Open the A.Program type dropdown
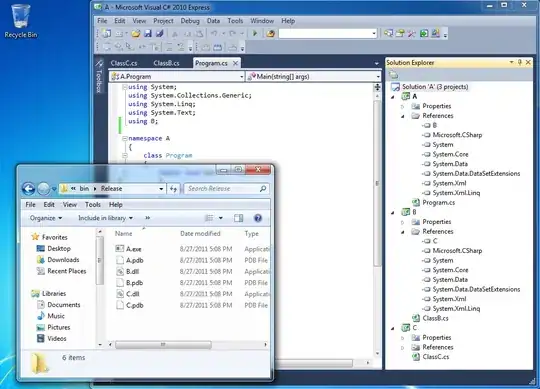The image size is (540, 389). [177, 76]
